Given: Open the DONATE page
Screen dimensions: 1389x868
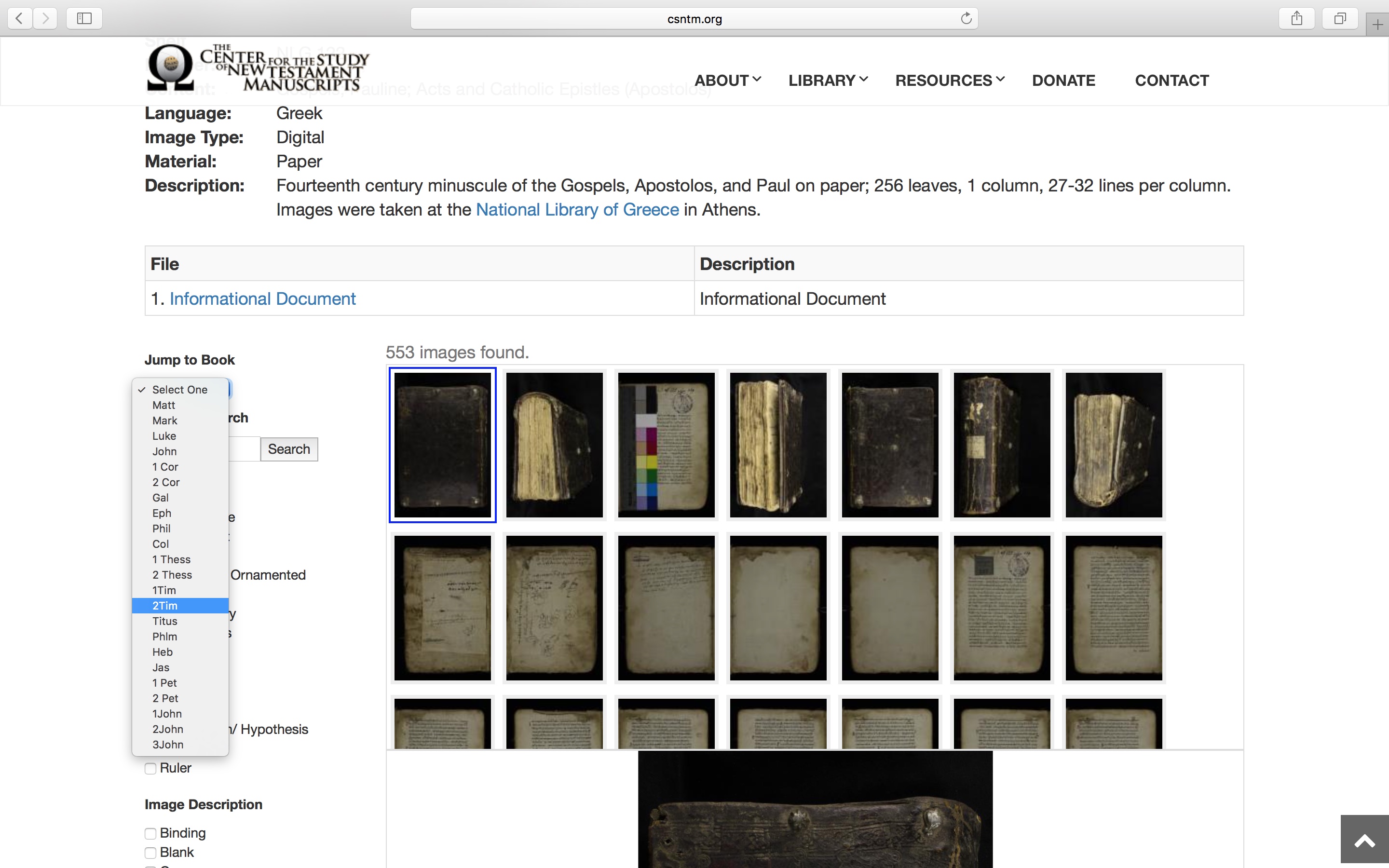Looking at the screenshot, I should [1063, 81].
